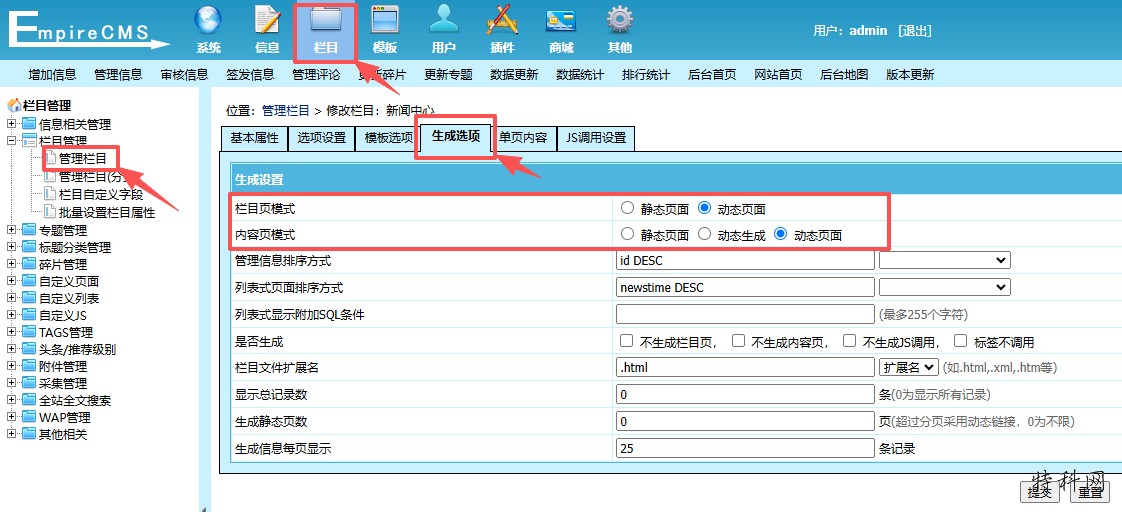Open 增加信息 in the shortcut bar
The height and width of the screenshot is (512, 1122).
(x=52, y=74)
